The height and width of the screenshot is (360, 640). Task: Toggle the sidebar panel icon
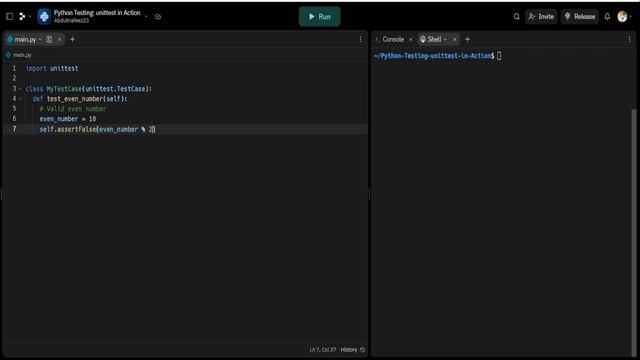click(x=10, y=16)
